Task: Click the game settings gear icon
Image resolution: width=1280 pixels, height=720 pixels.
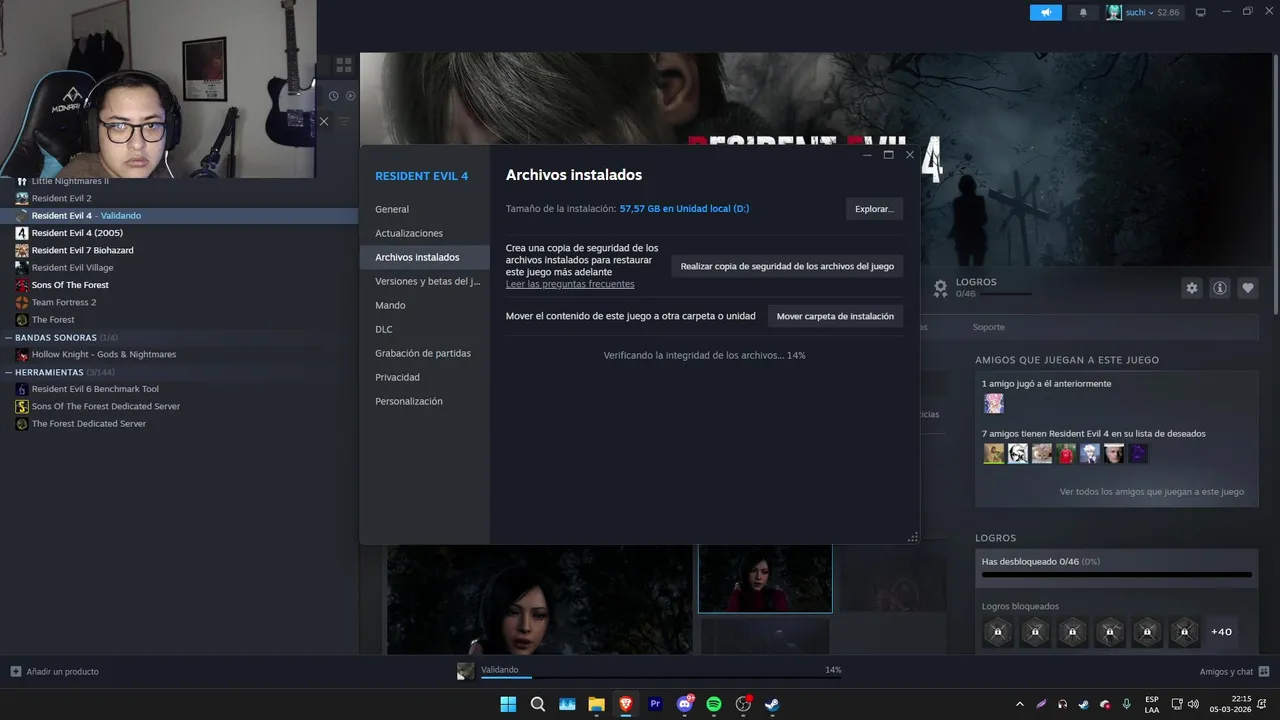Action: 1192,288
